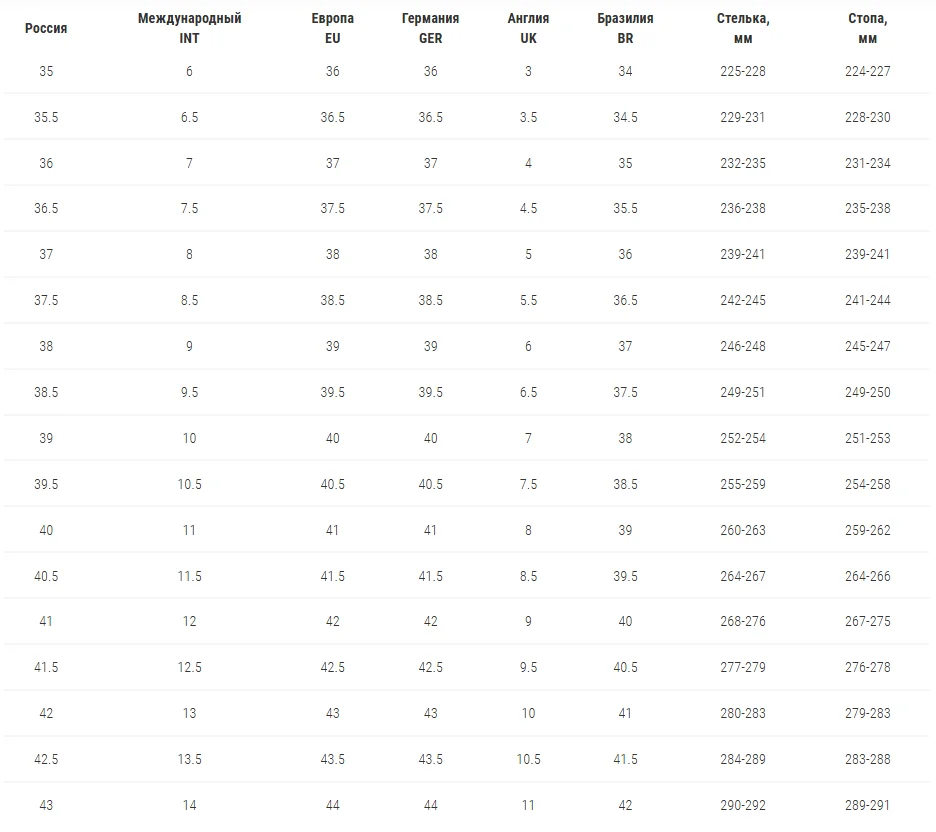The width and height of the screenshot is (936, 832).
Task: Click the international size 8.5 cell
Action: tap(189, 300)
